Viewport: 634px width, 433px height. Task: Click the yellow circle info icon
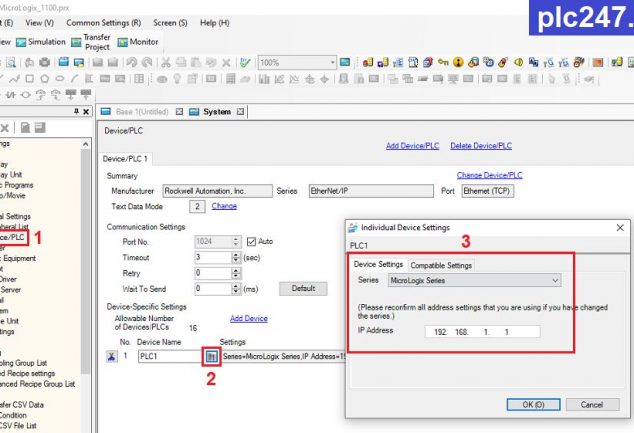click(x=458, y=62)
